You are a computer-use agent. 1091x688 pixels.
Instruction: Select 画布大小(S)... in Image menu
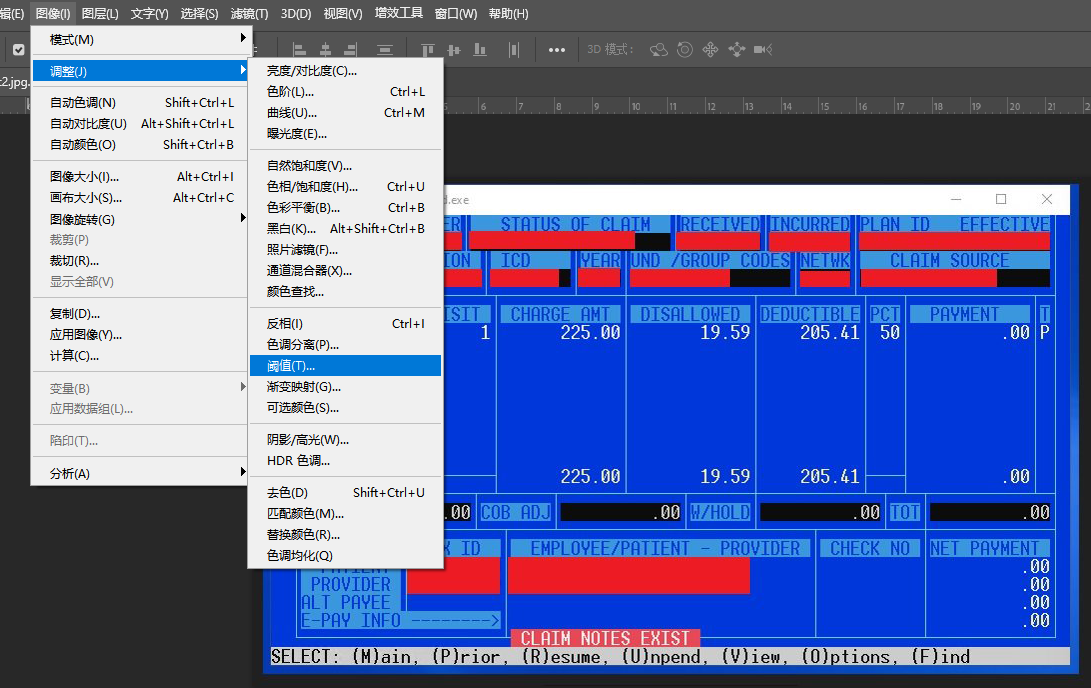pos(140,198)
